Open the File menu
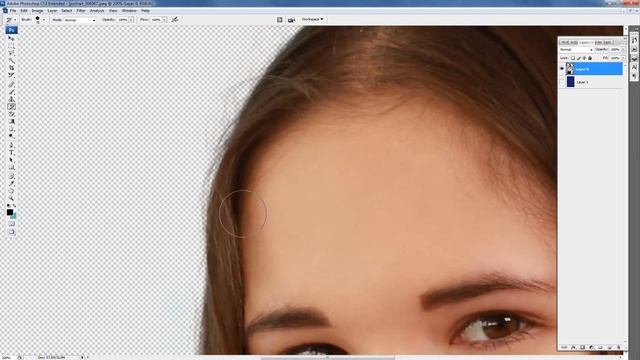The width and height of the screenshot is (640, 360). point(13,11)
